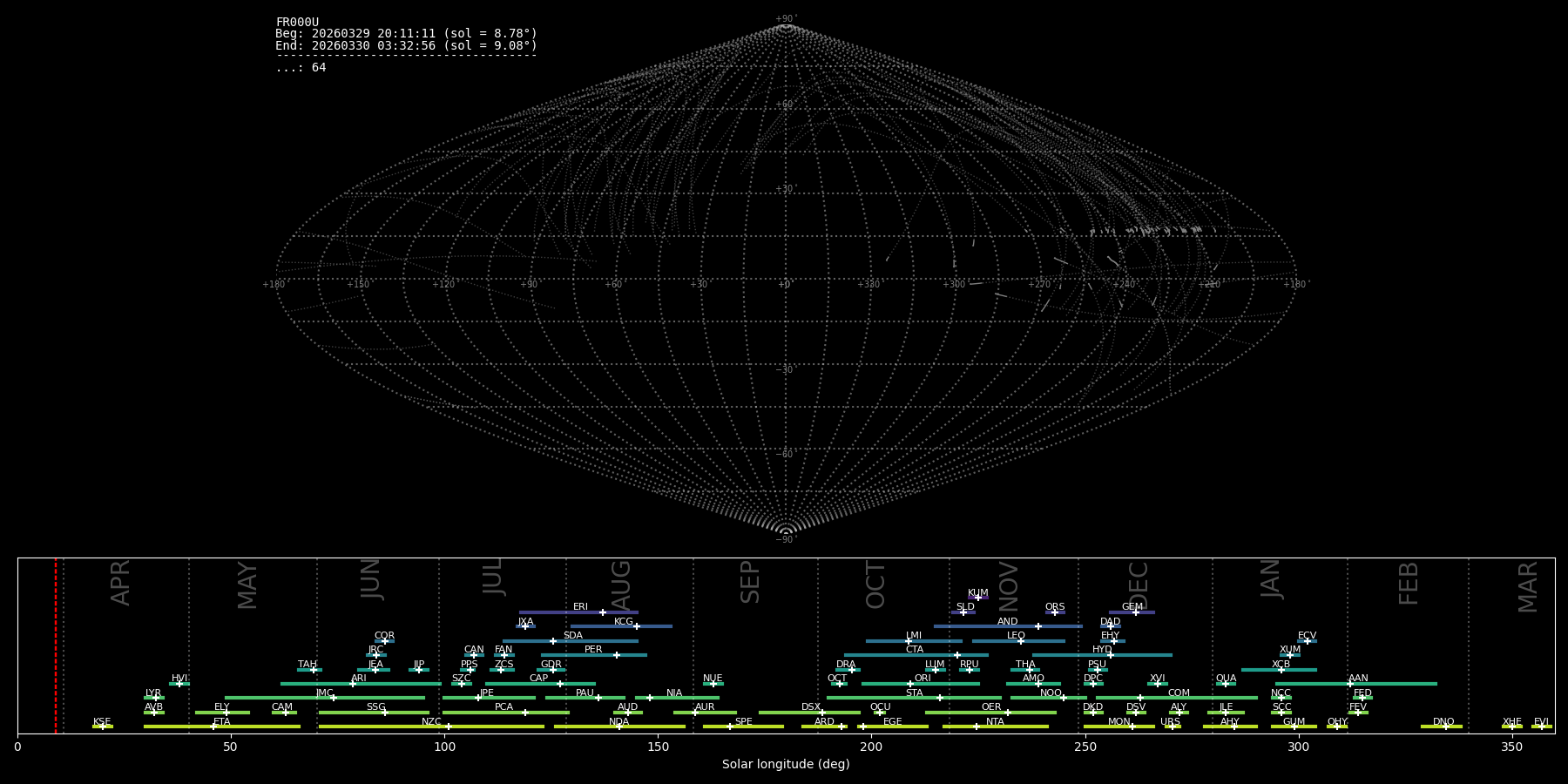The image size is (1568, 784).
Task: Click the KUM shower label
Action: (x=977, y=592)
